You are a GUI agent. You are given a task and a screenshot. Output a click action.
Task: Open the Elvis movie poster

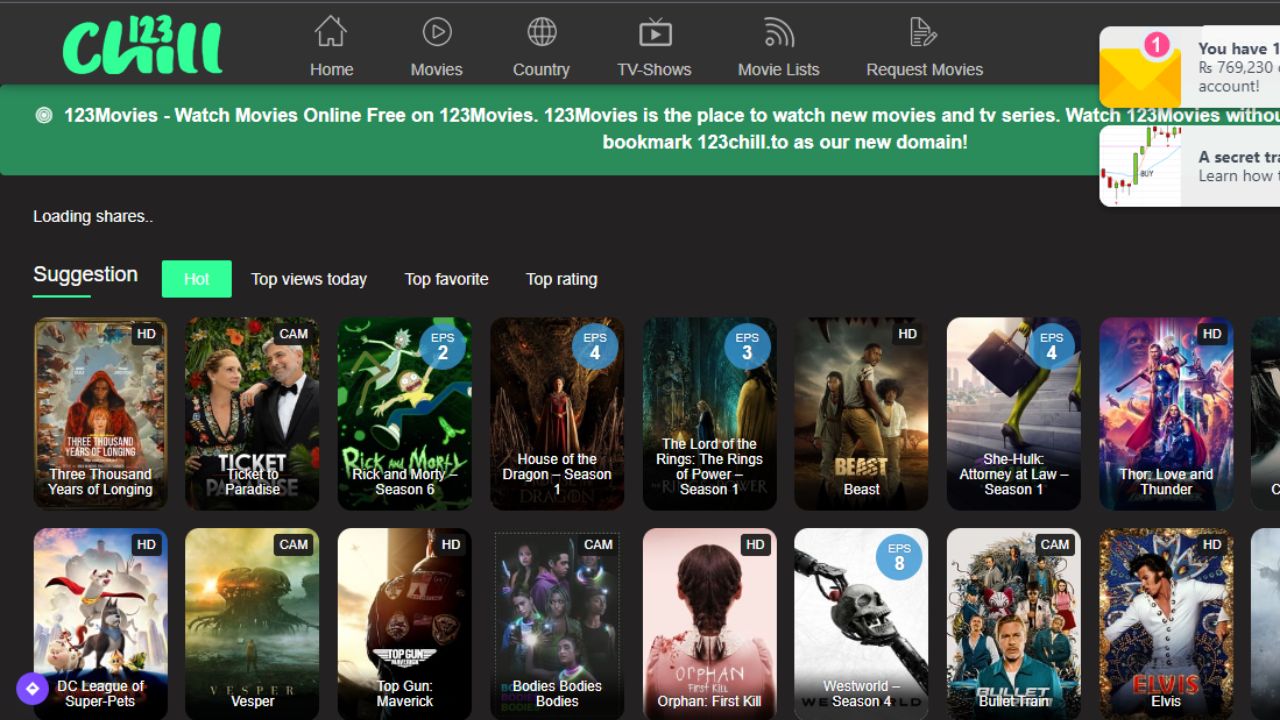pyautogui.click(x=1166, y=623)
